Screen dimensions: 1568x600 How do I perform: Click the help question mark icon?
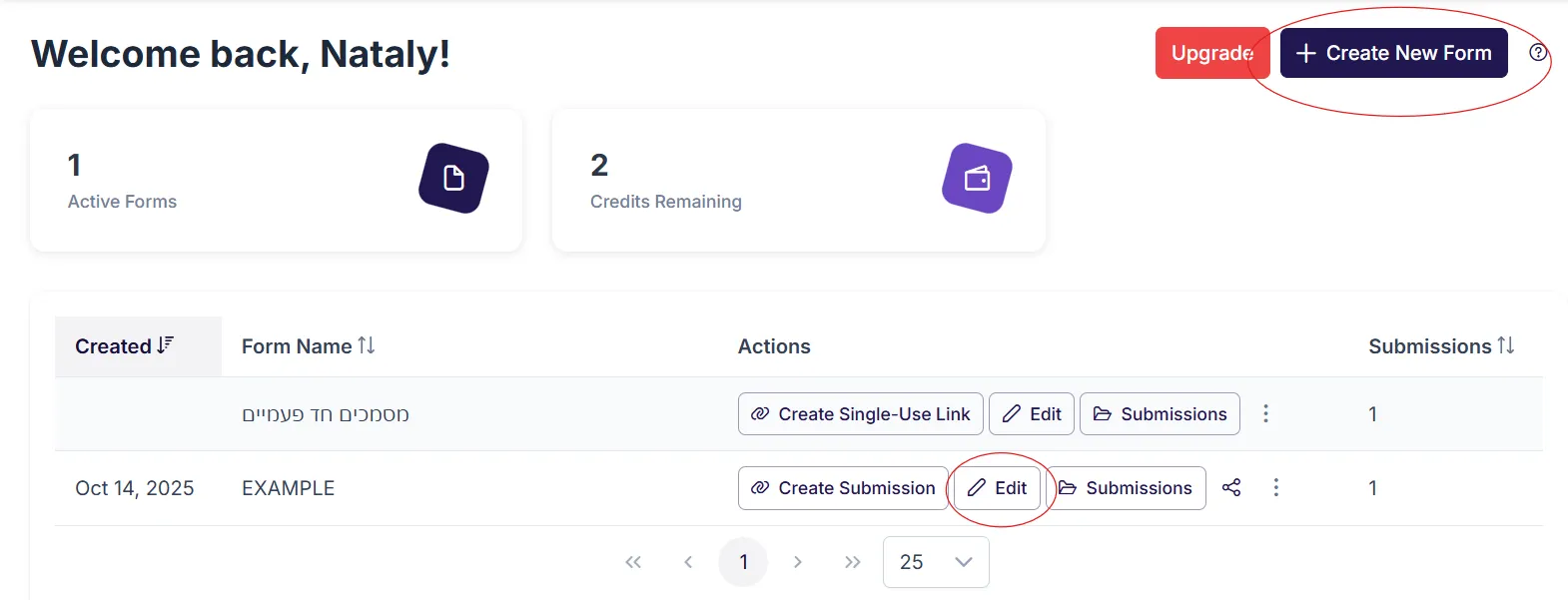[x=1538, y=53]
